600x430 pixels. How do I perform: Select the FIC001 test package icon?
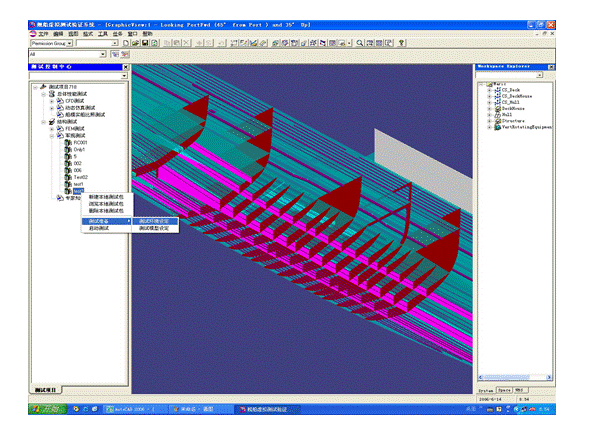(68, 142)
